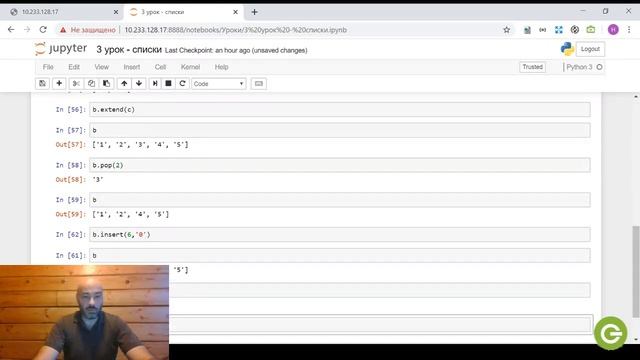640x360 pixels.
Task: Click the Jupyter logo
Action: [x=61, y=49]
